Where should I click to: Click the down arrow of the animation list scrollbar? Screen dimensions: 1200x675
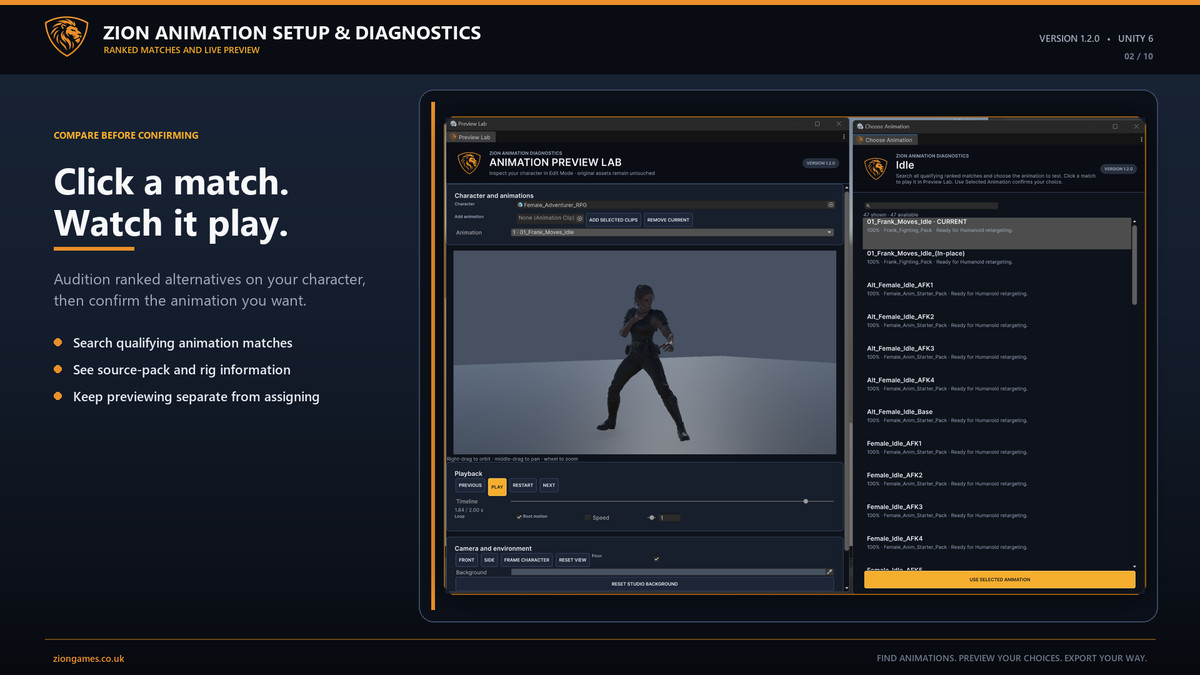[1134, 566]
